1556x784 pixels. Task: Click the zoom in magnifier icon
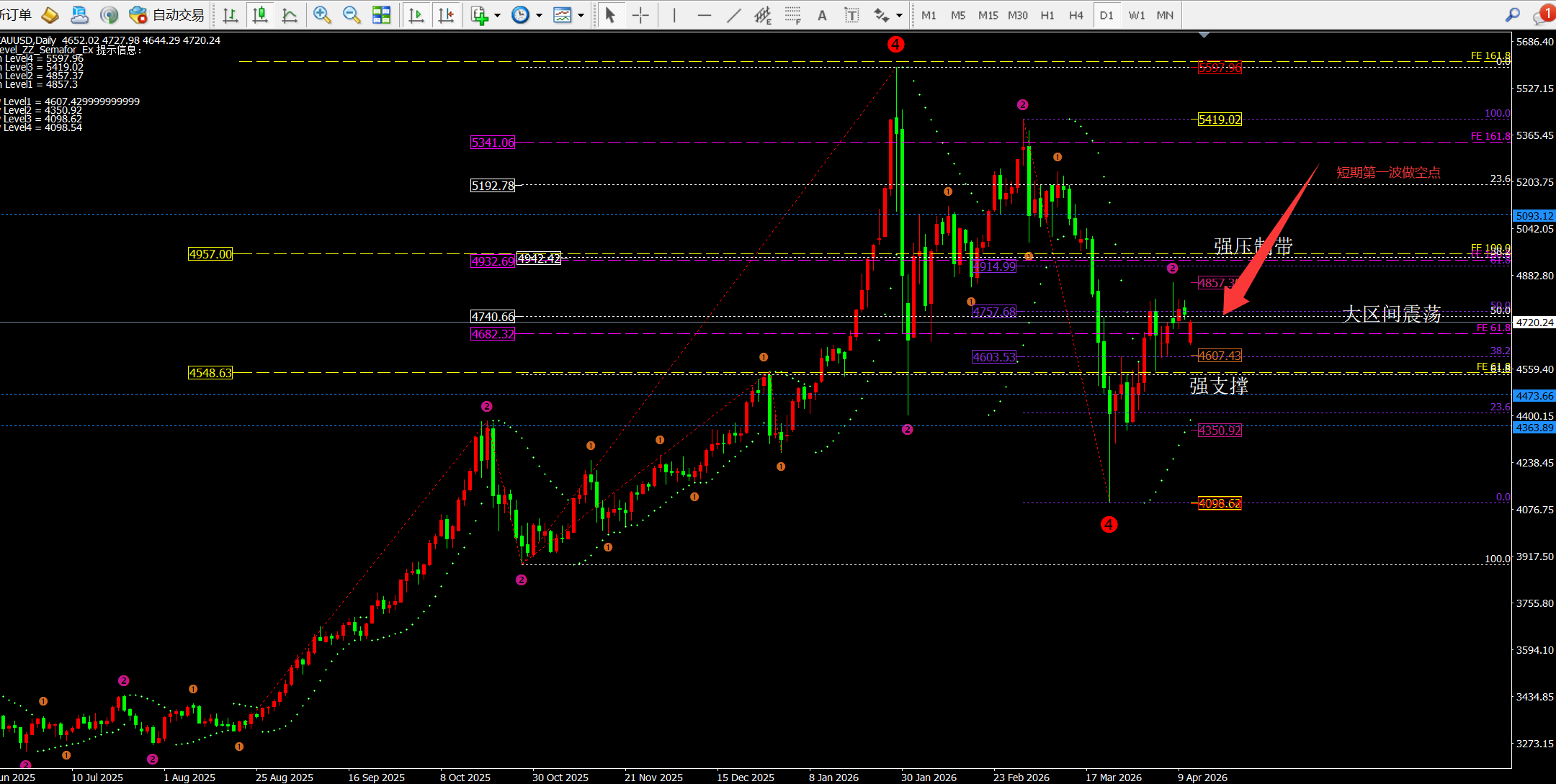click(x=322, y=14)
